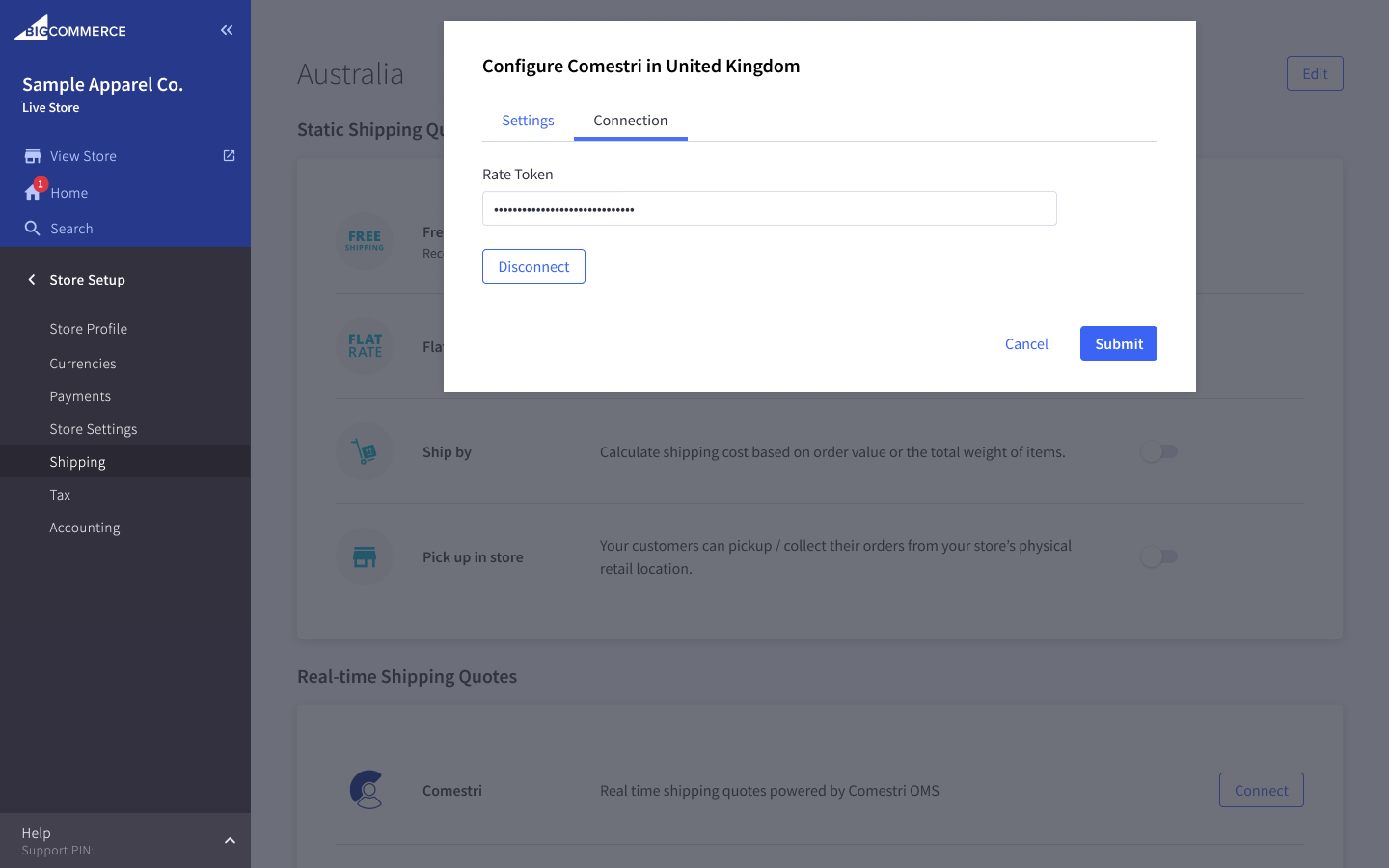1389x868 pixels.
Task: Expand the Help panel chevron
Action: tap(230, 840)
